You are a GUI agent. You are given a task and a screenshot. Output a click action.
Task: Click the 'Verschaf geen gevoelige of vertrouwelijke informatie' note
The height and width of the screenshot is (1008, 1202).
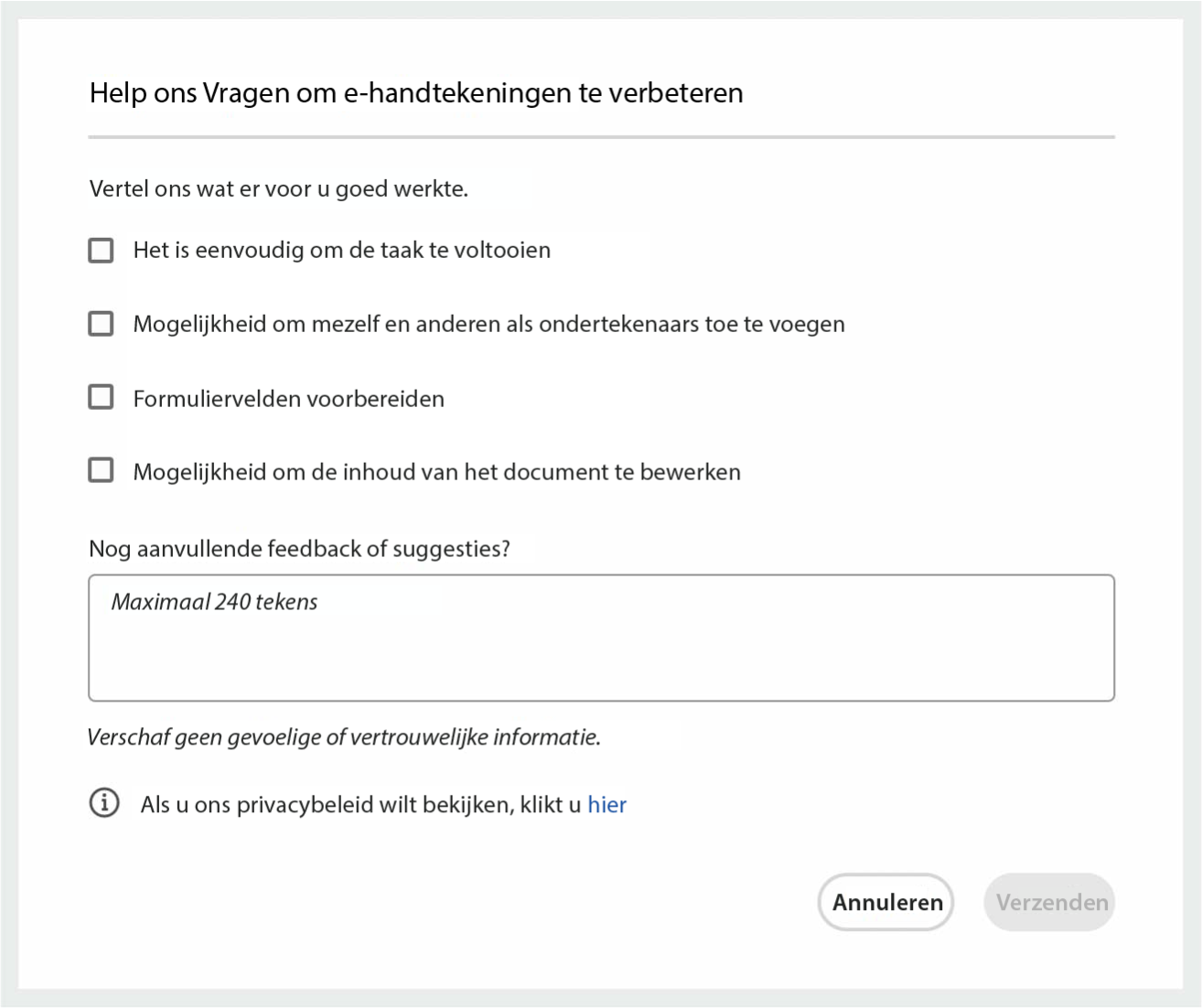pos(344,737)
